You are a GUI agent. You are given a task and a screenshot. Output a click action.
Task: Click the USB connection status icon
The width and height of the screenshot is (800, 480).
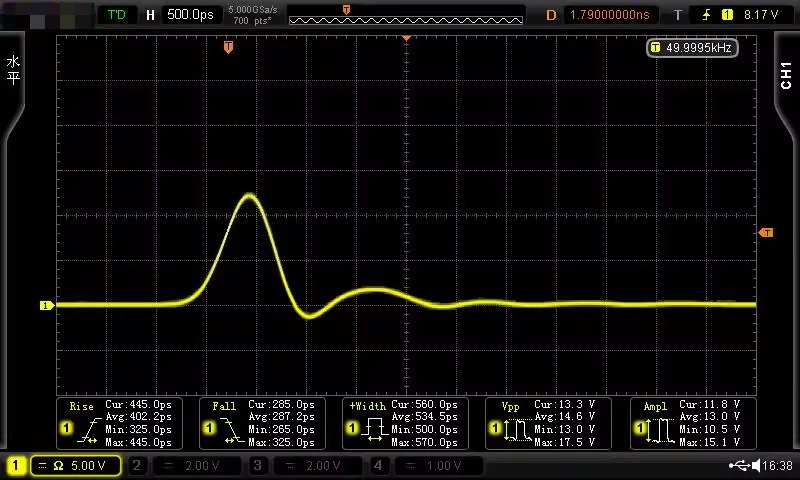739,465
